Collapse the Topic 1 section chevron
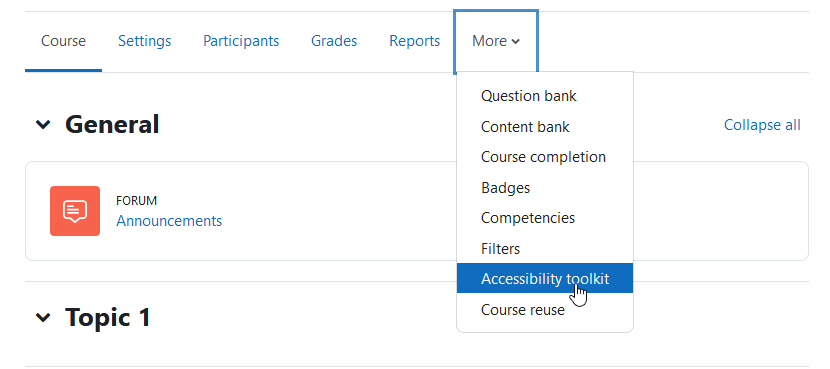This screenshot has height=369, width=830. (x=43, y=318)
